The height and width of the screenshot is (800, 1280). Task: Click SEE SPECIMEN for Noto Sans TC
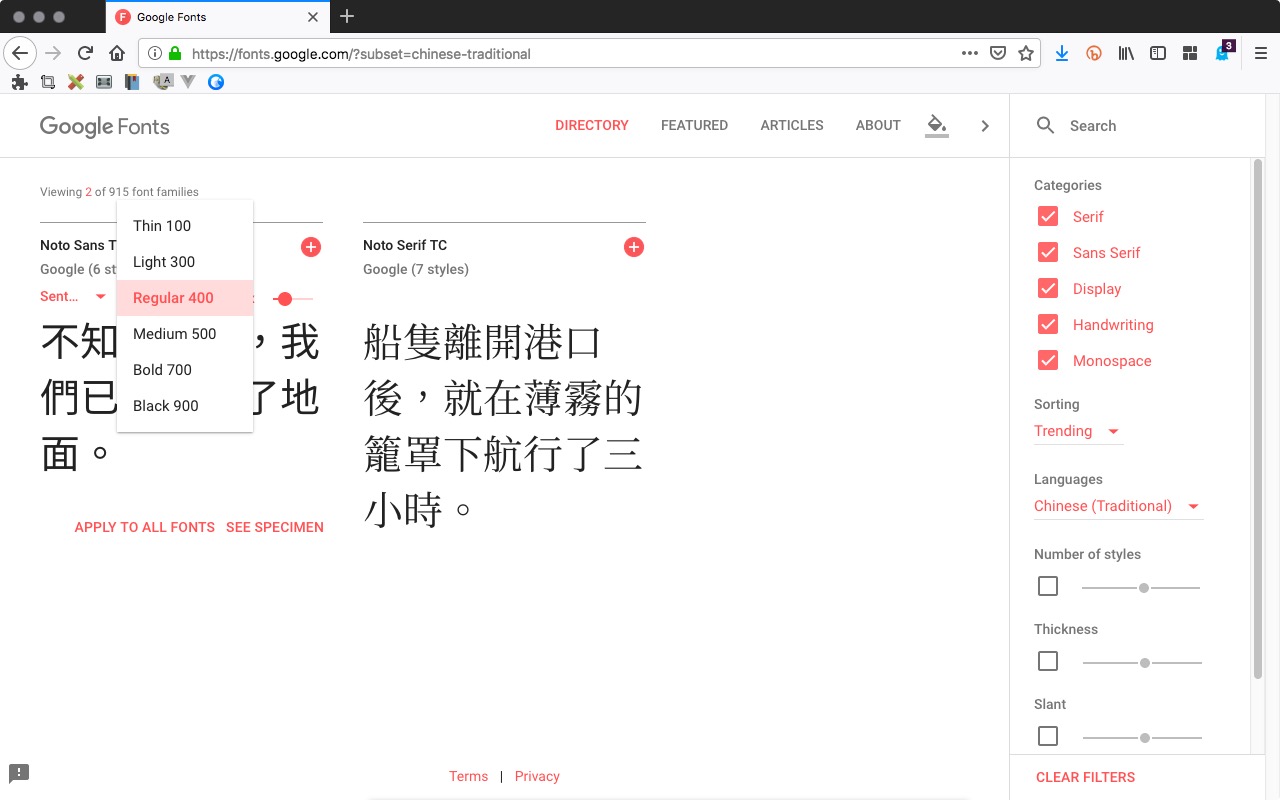pyautogui.click(x=275, y=527)
